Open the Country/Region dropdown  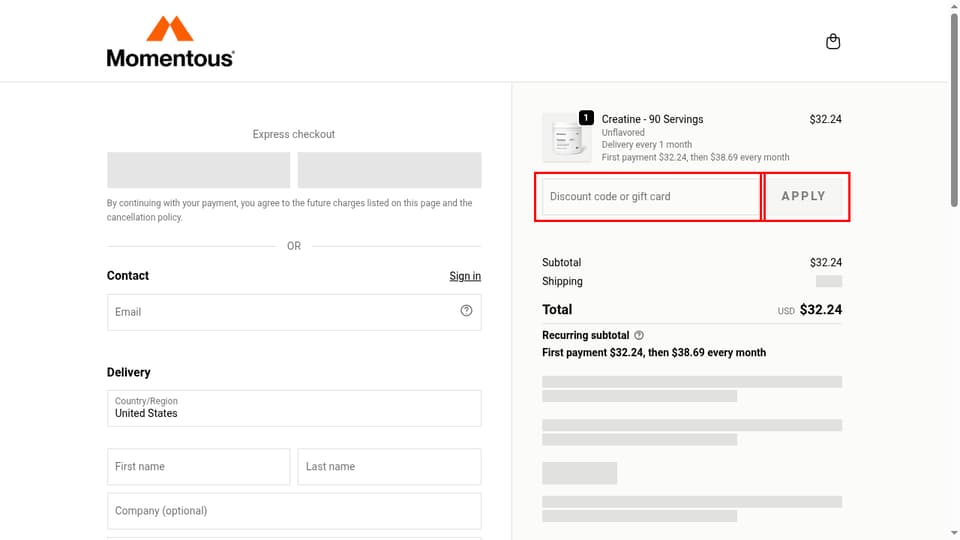click(294, 408)
